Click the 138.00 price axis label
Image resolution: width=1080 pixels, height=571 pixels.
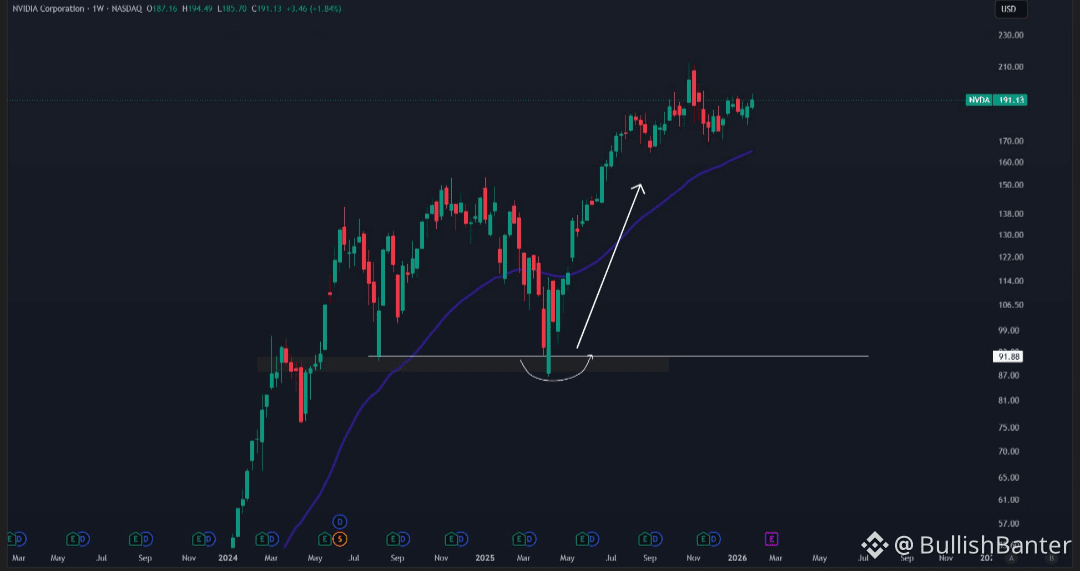1010,214
